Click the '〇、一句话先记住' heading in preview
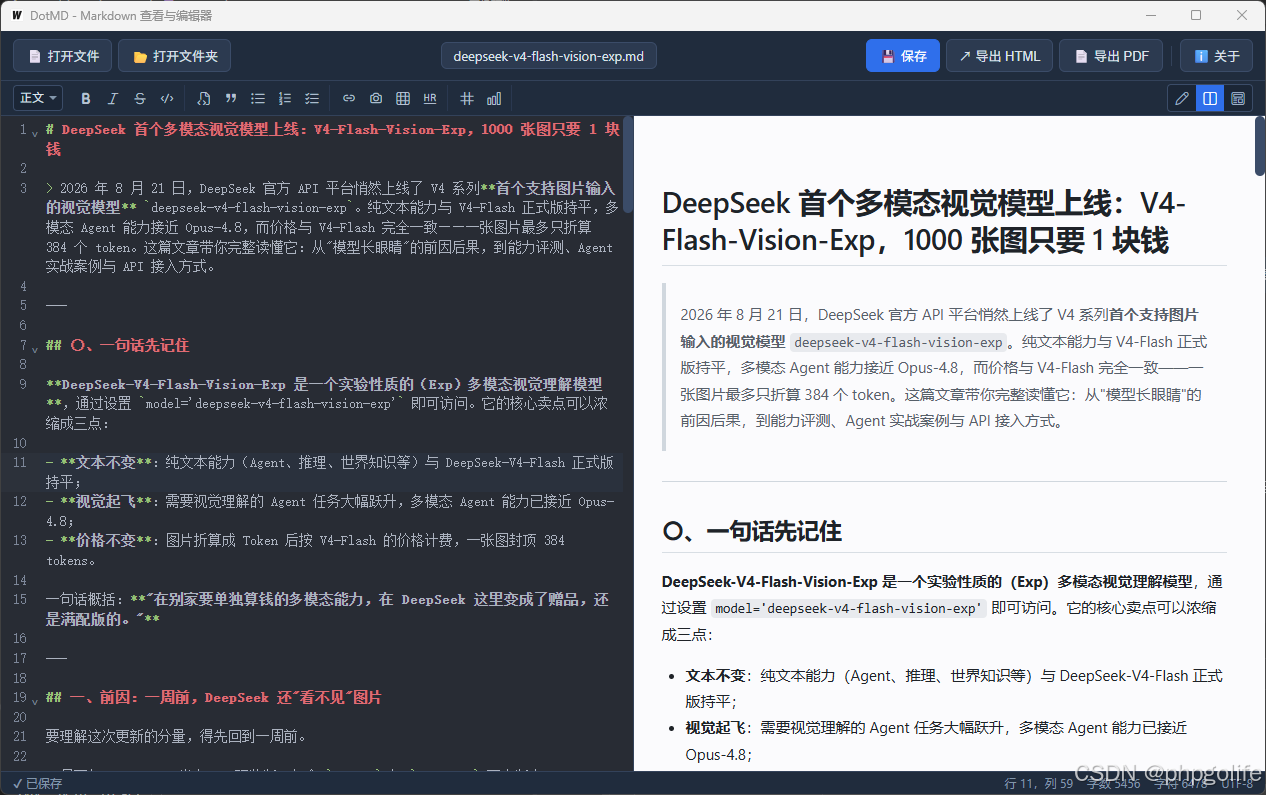 [x=752, y=531]
